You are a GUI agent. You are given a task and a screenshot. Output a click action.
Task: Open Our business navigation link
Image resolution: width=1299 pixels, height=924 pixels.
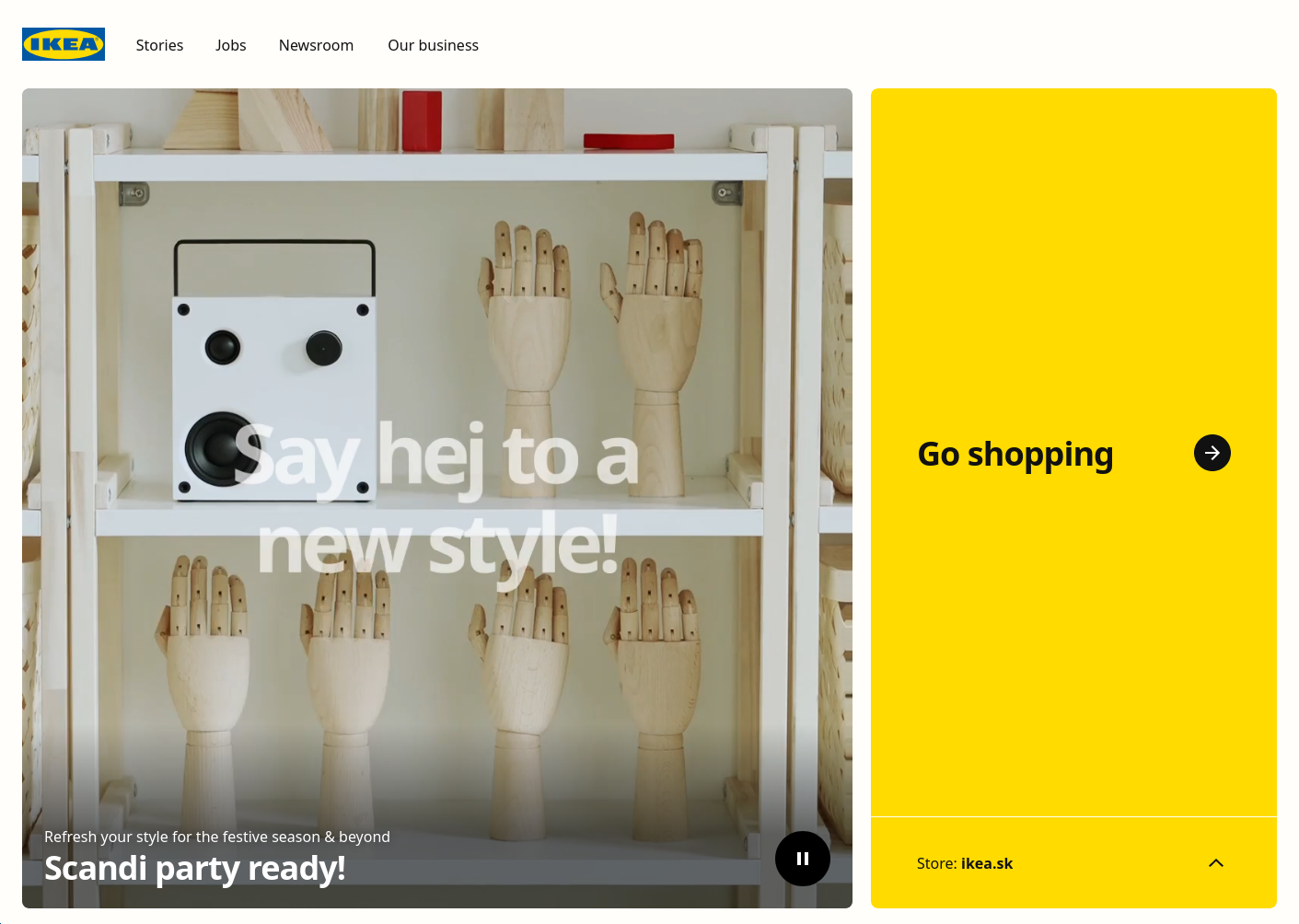click(433, 45)
